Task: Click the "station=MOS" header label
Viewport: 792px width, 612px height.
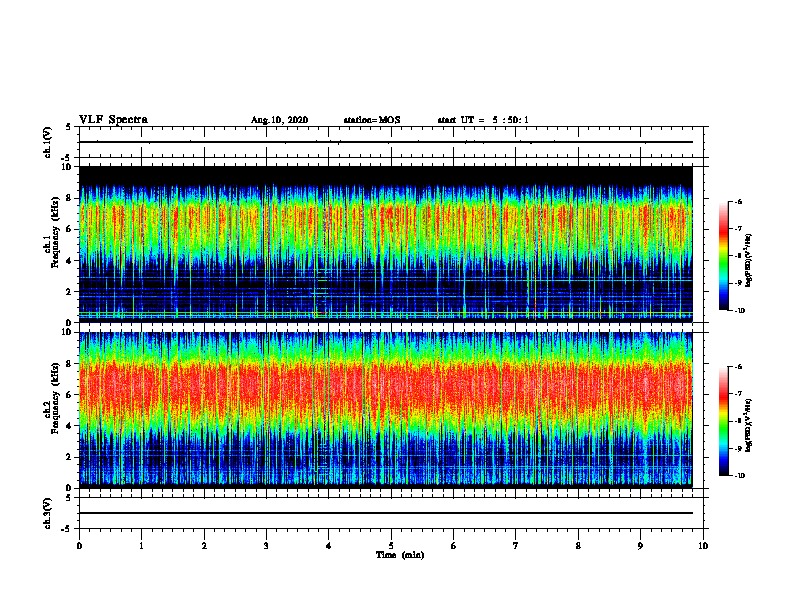Action: pyautogui.click(x=372, y=120)
